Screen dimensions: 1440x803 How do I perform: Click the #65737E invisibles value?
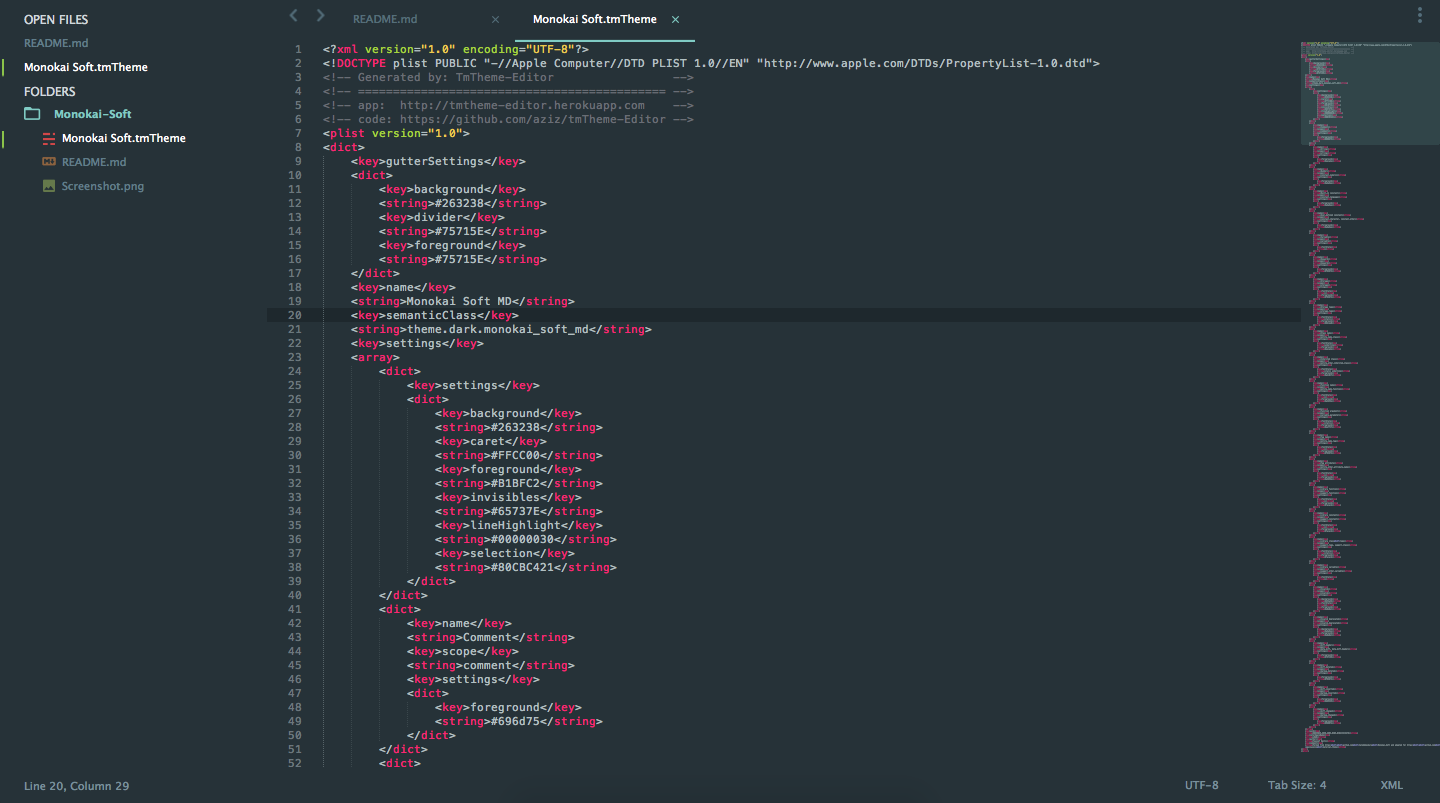click(515, 511)
